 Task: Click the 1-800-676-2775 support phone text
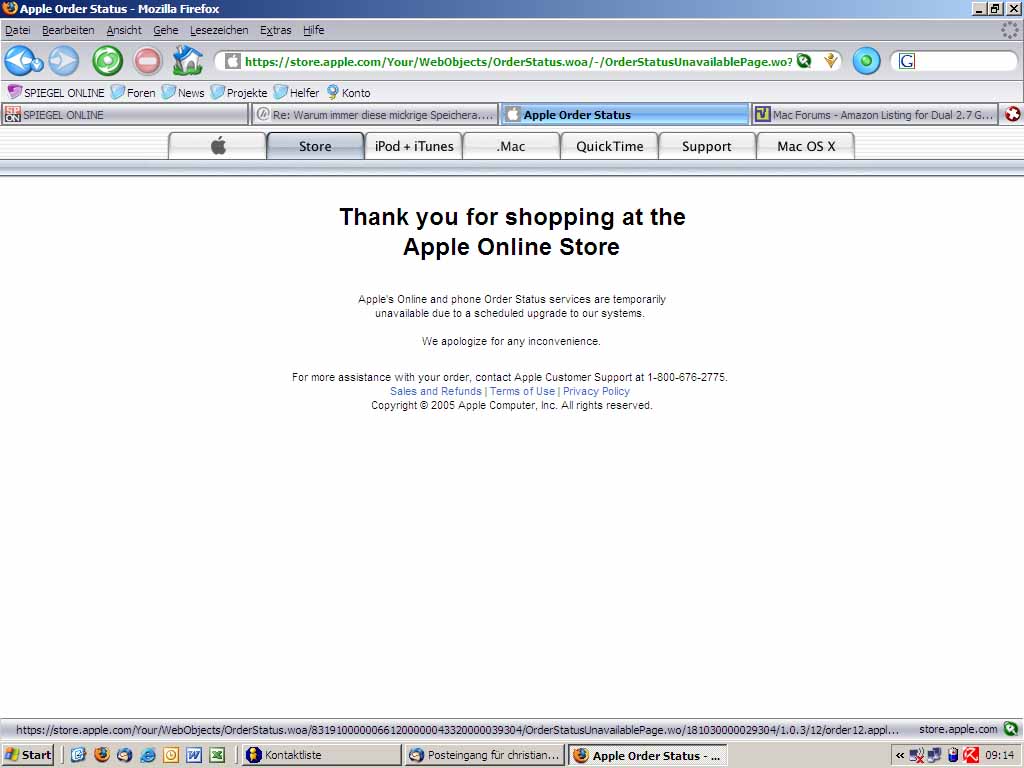click(x=686, y=377)
